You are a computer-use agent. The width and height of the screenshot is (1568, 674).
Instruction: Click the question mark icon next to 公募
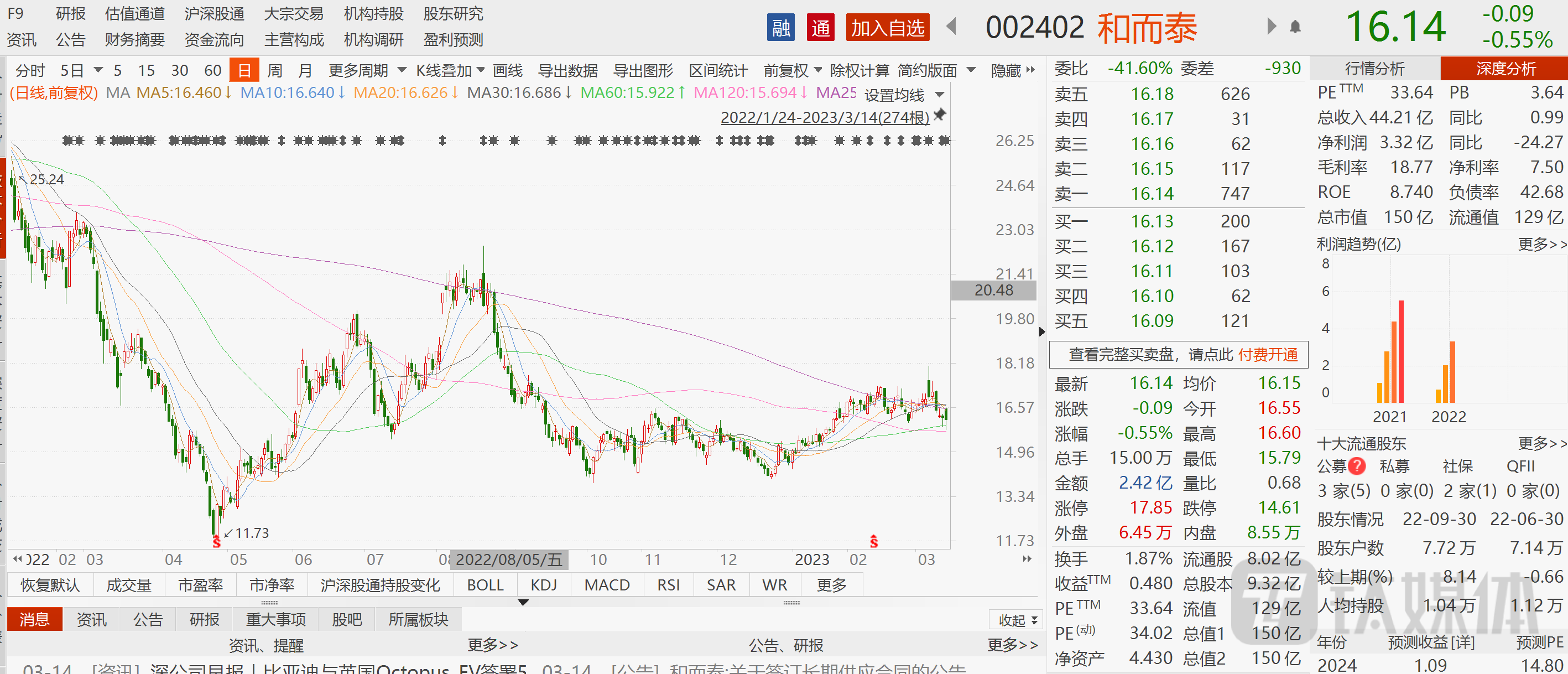click(1357, 466)
